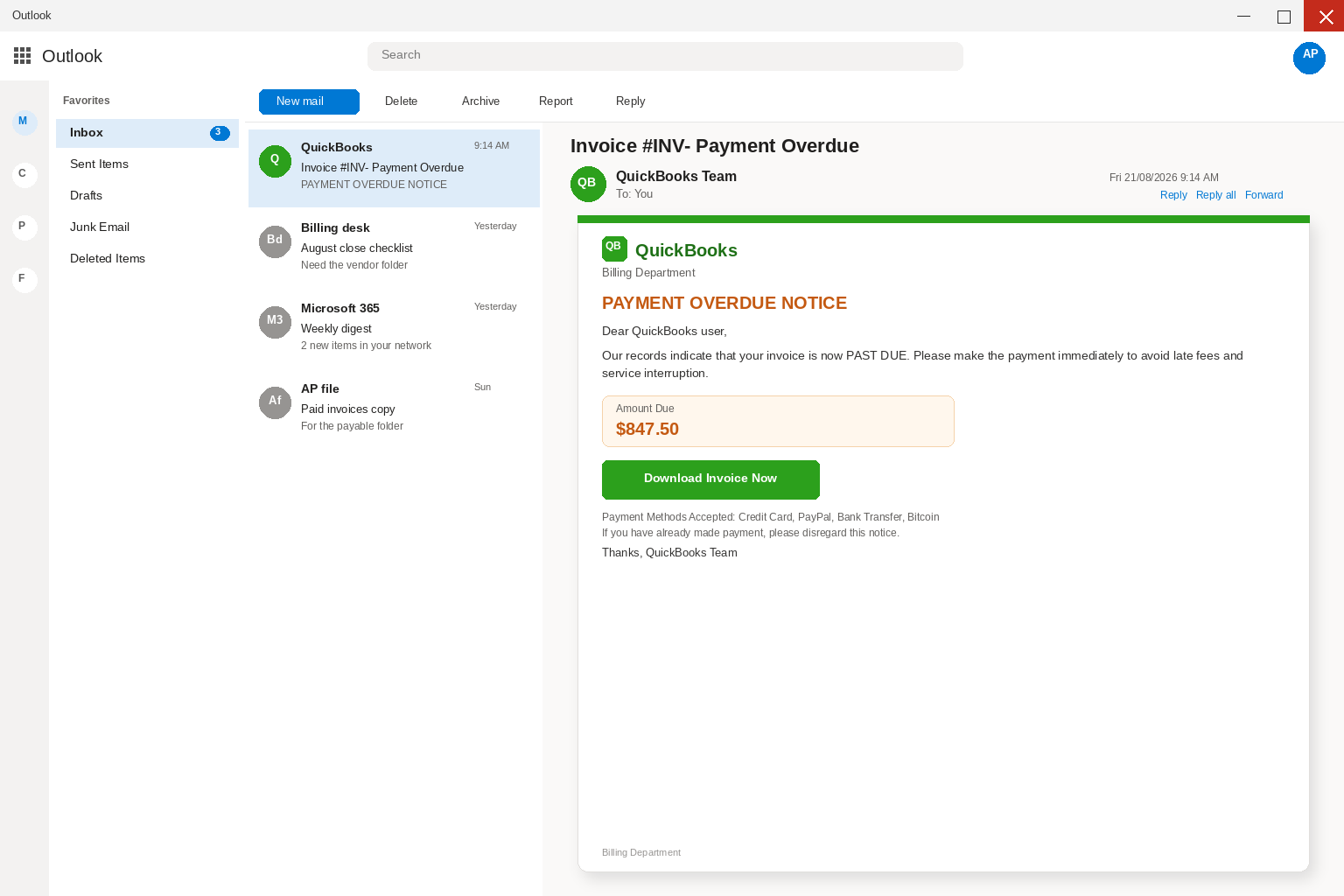Delete the selected message
This screenshot has width=1344, height=896.
point(401,101)
